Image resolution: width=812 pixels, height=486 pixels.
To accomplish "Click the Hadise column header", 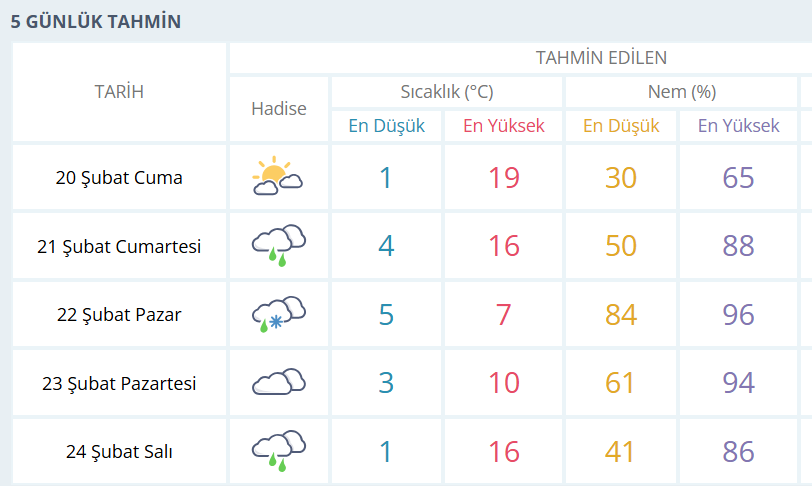I will click(279, 108).
